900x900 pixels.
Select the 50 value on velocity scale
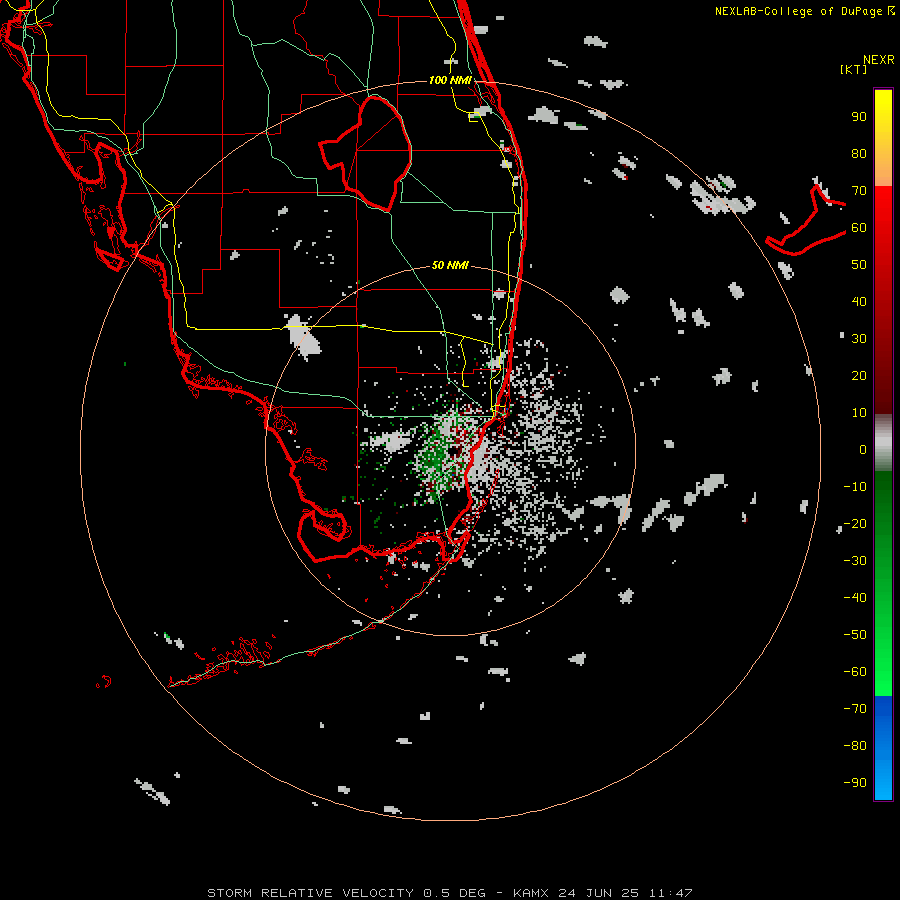click(x=859, y=265)
